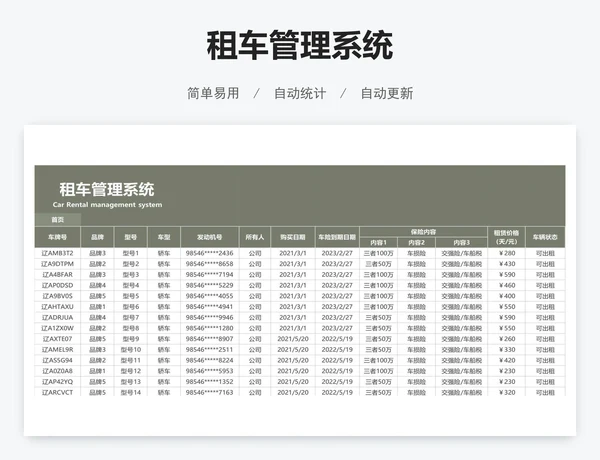Select the 保险内容 merged header

(423, 232)
